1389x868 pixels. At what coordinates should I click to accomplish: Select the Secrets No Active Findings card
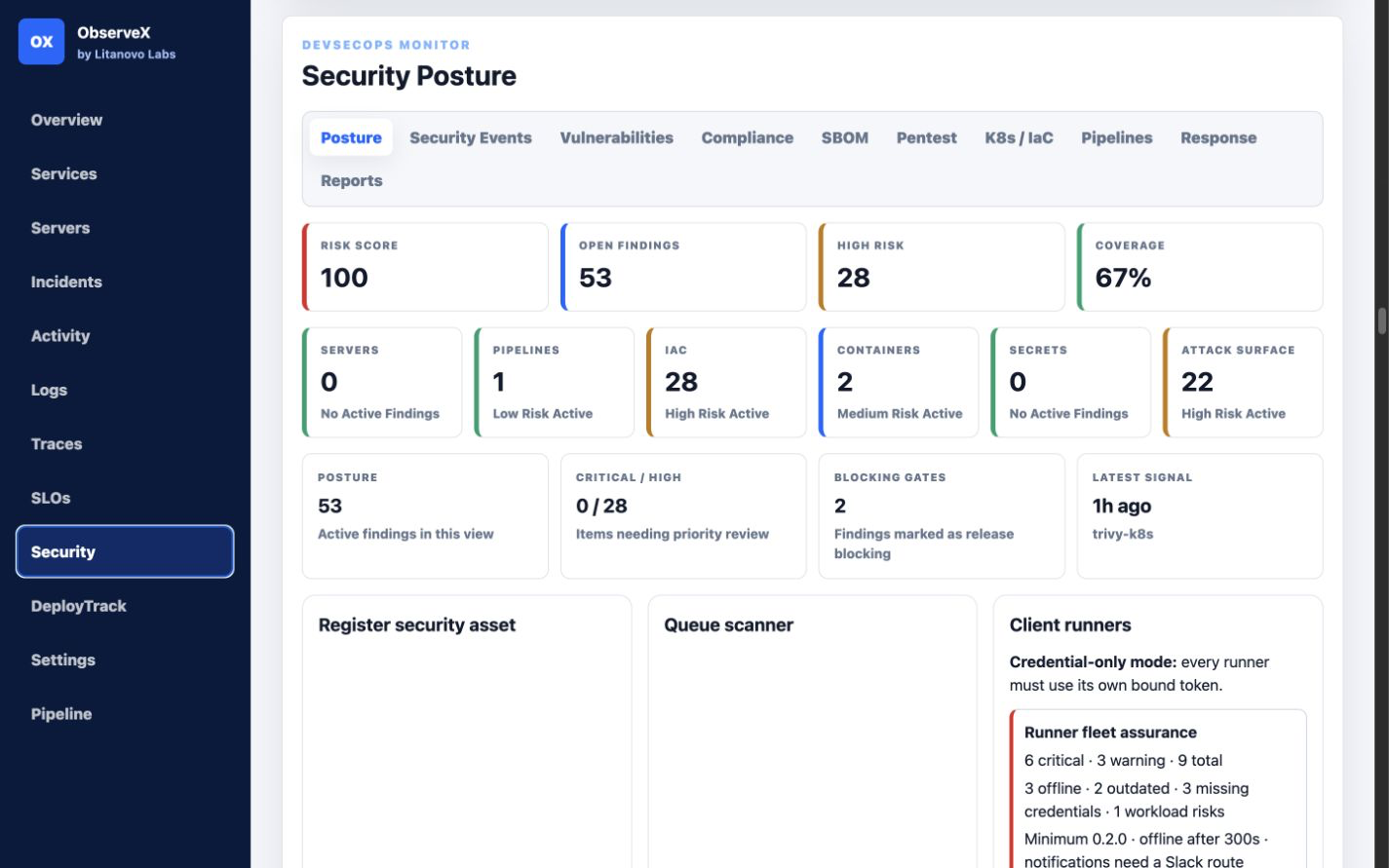tap(1071, 382)
